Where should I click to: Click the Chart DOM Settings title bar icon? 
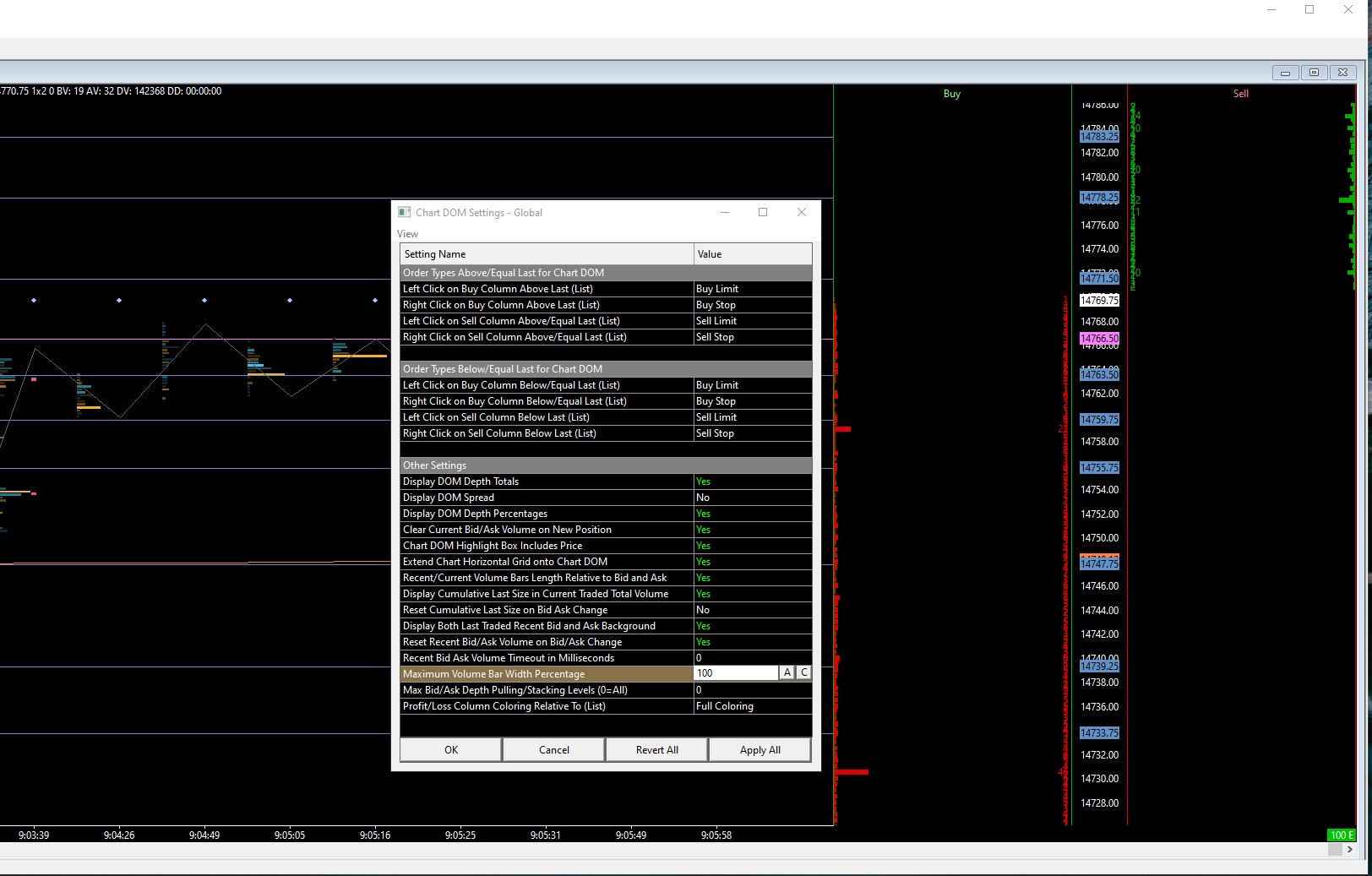404,212
